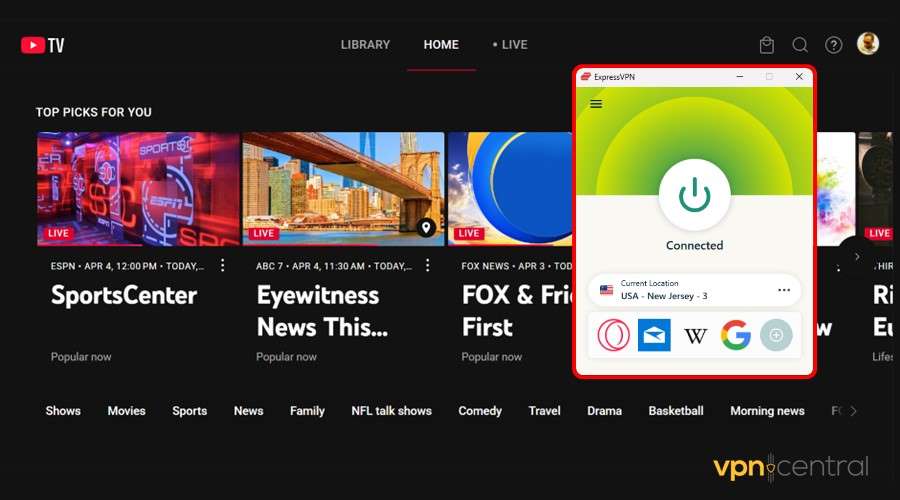
Task: Click the TOP PICKS FOR YOU heading
Action: pyautogui.click(x=94, y=113)
